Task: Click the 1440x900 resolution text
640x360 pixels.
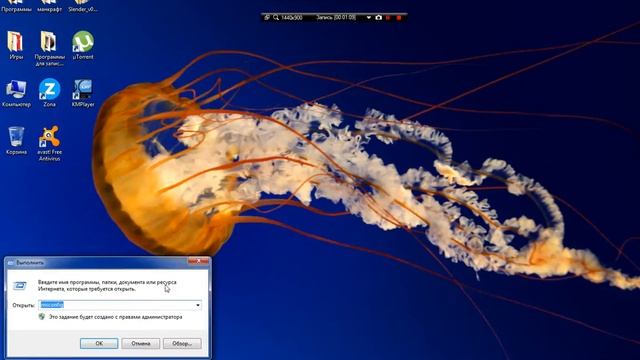Action: pyautogui.click(x=292, y=18)
